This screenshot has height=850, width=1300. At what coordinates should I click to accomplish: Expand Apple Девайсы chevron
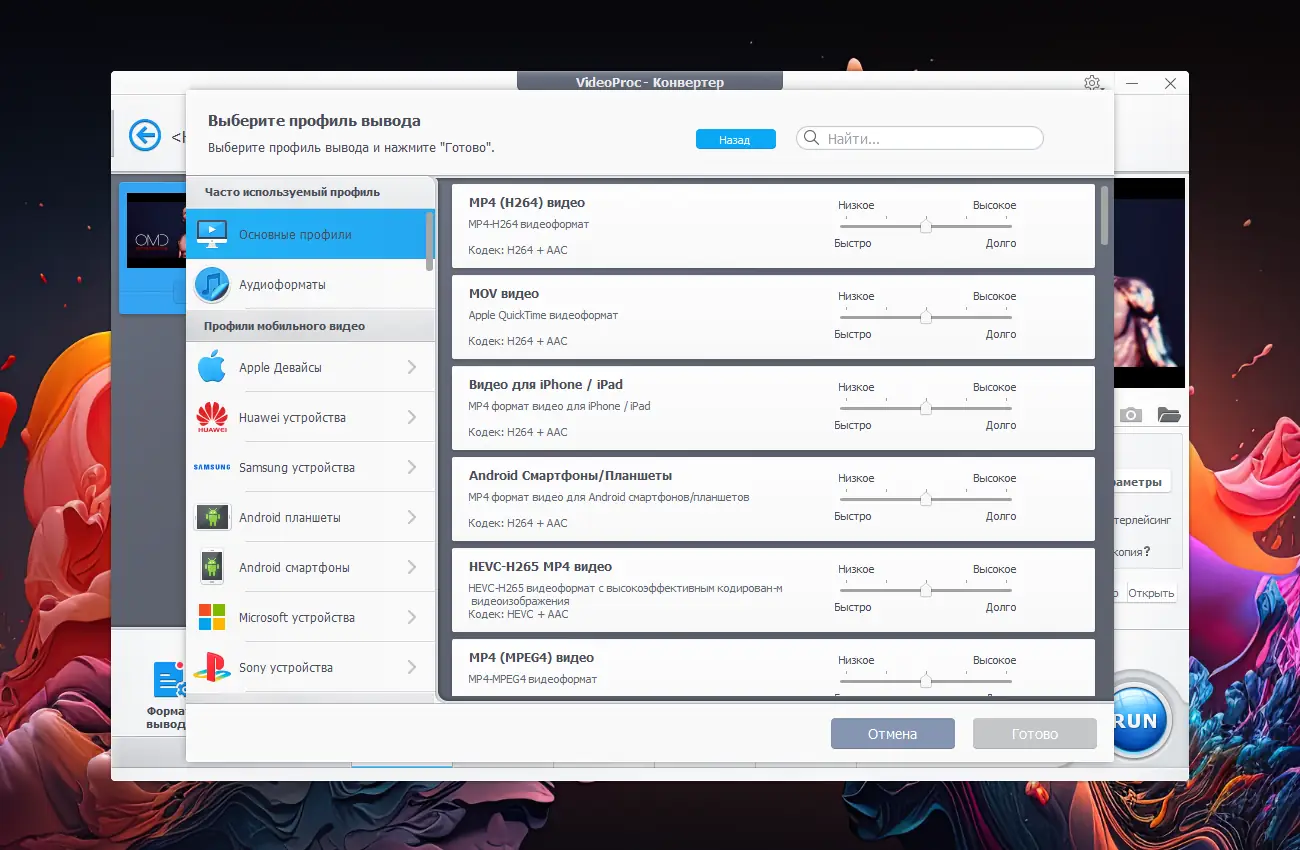412,367
